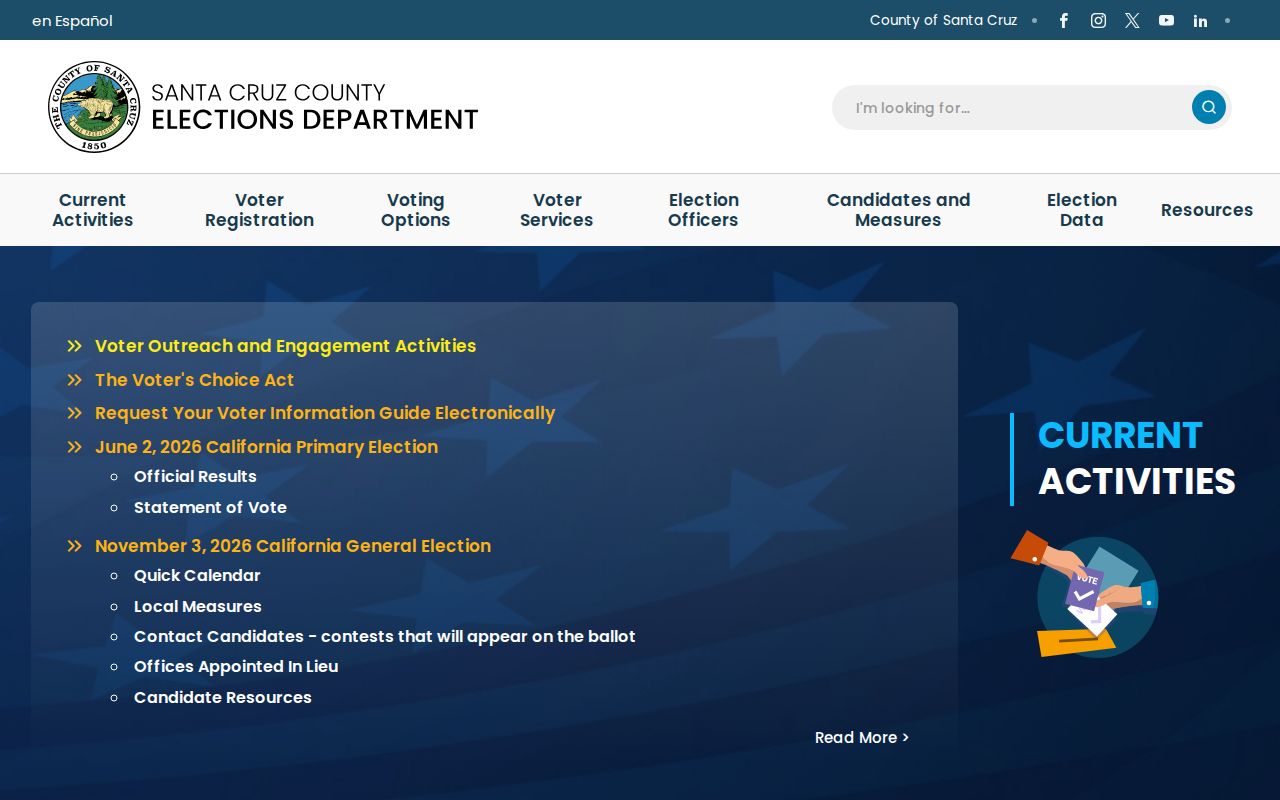Open the Facebook icon link
Image resolution: width=1280 pixels, height=800 pixels.
tap(1064, 20)
